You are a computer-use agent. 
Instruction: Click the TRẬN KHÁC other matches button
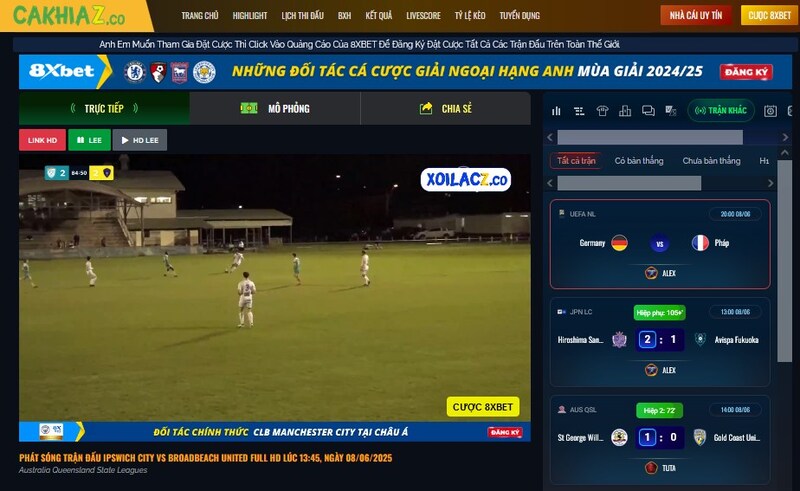click(721, 110)
